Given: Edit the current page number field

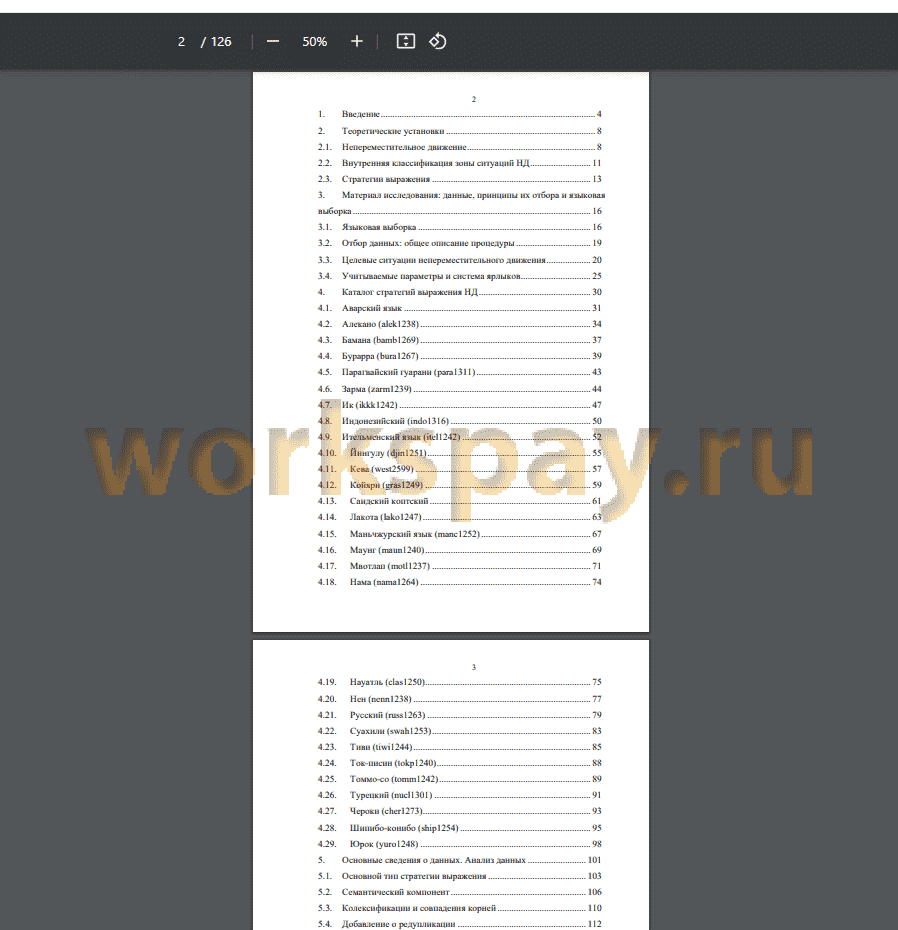Looking at the screenshot, I should 181,42.
